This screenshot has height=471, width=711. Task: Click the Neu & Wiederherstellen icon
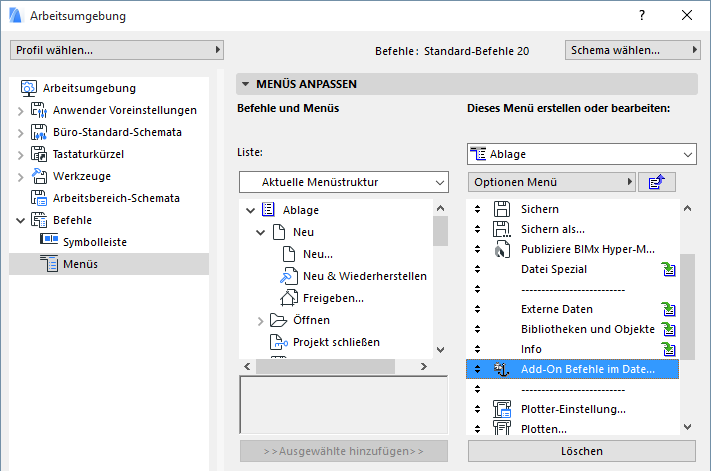click(x=288, y=276)
